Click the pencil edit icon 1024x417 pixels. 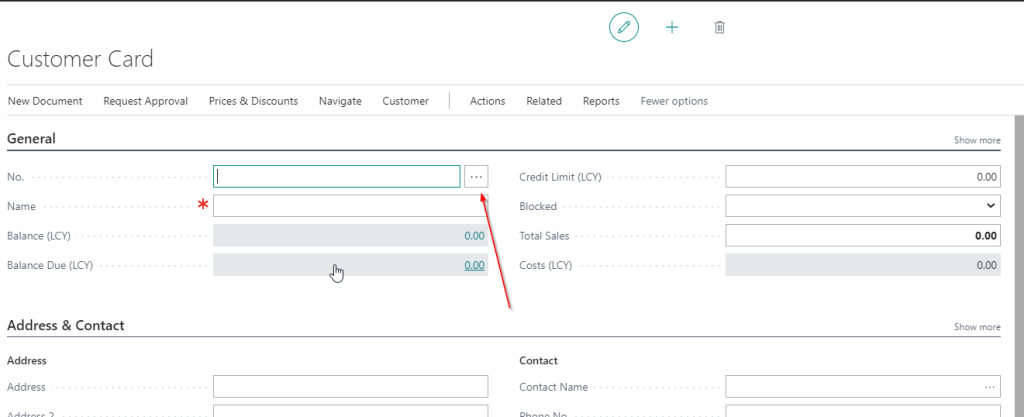(624, 28)
